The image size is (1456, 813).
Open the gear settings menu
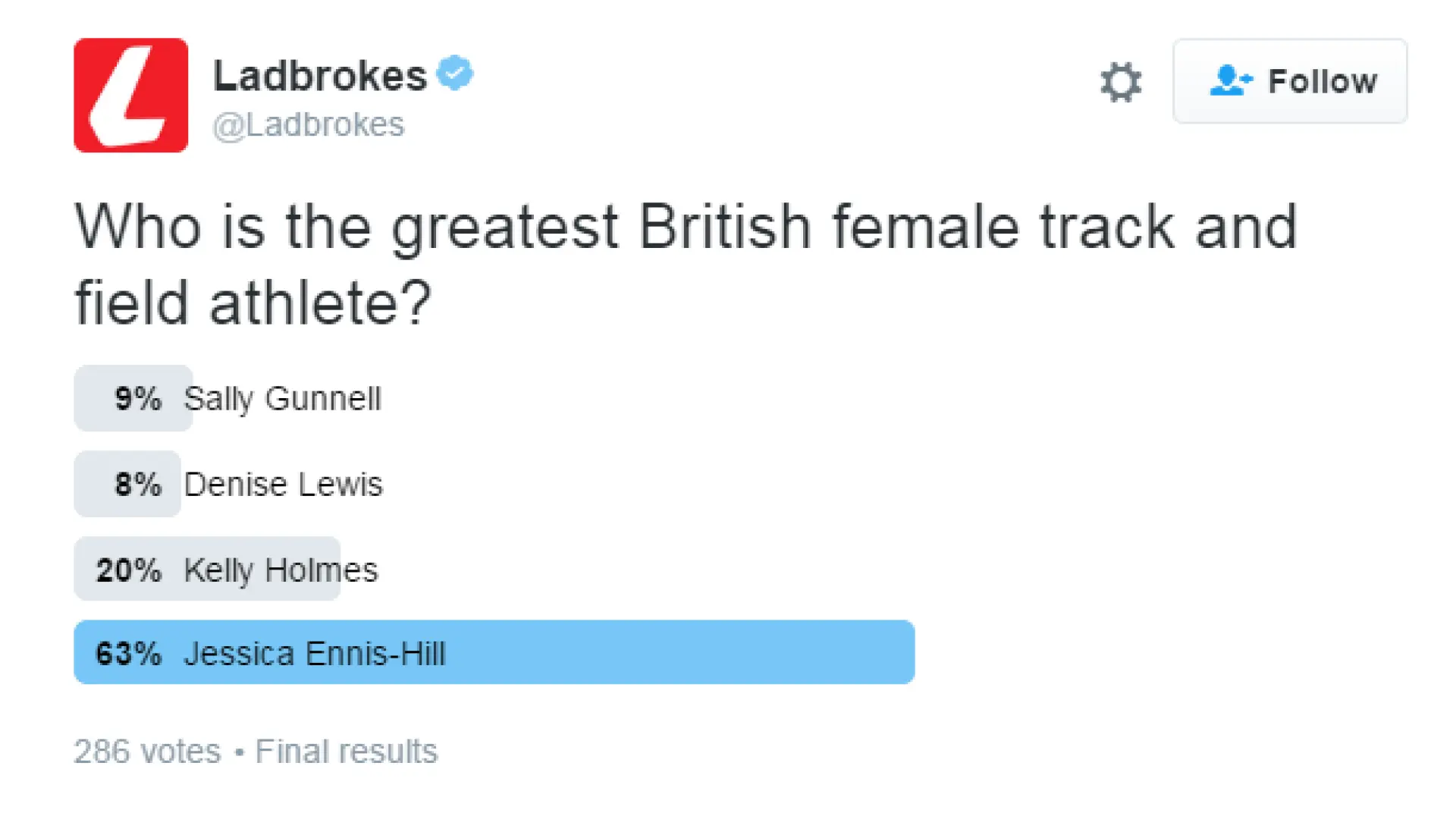(1121, 82)
